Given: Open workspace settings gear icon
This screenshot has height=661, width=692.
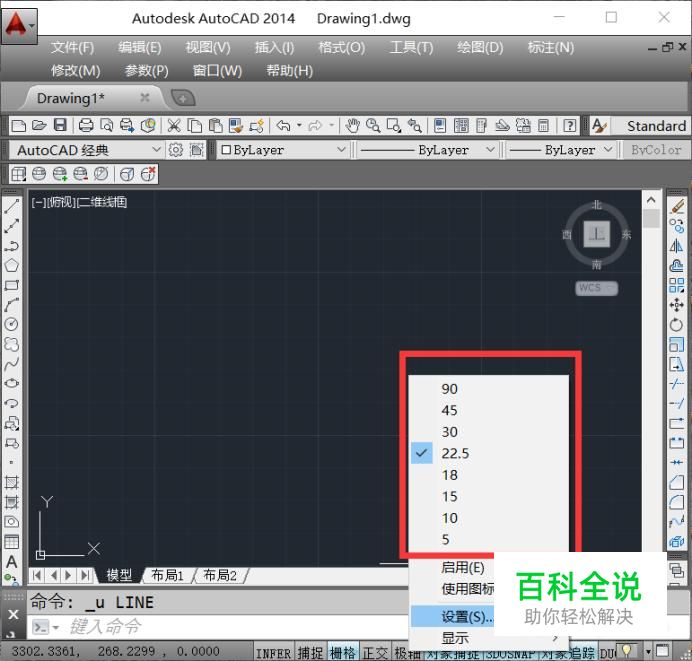Looking at the screenshot, I should click(176, 150).
